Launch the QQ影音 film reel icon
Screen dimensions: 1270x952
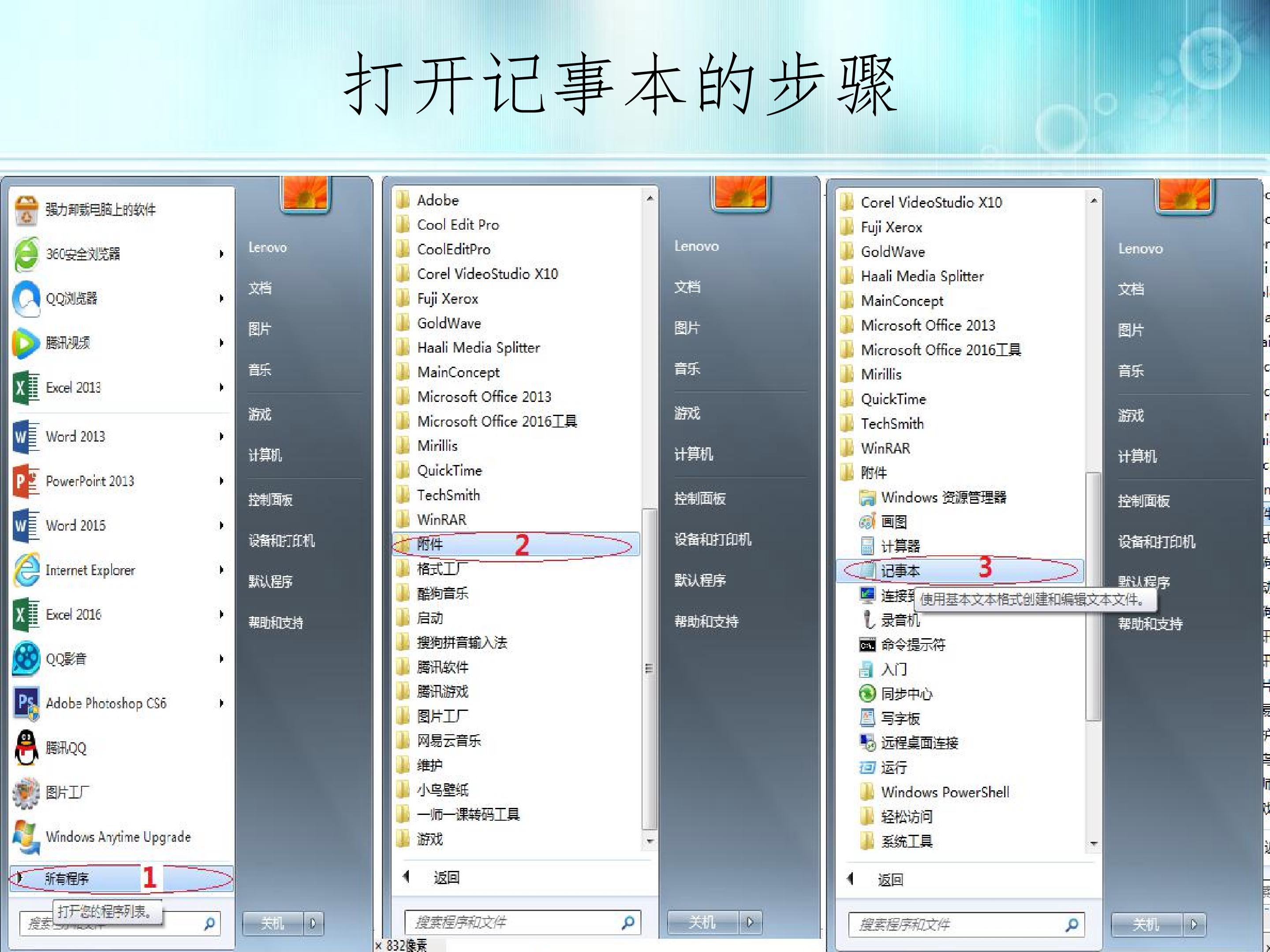pyautogui.click(x=26, y=659)
